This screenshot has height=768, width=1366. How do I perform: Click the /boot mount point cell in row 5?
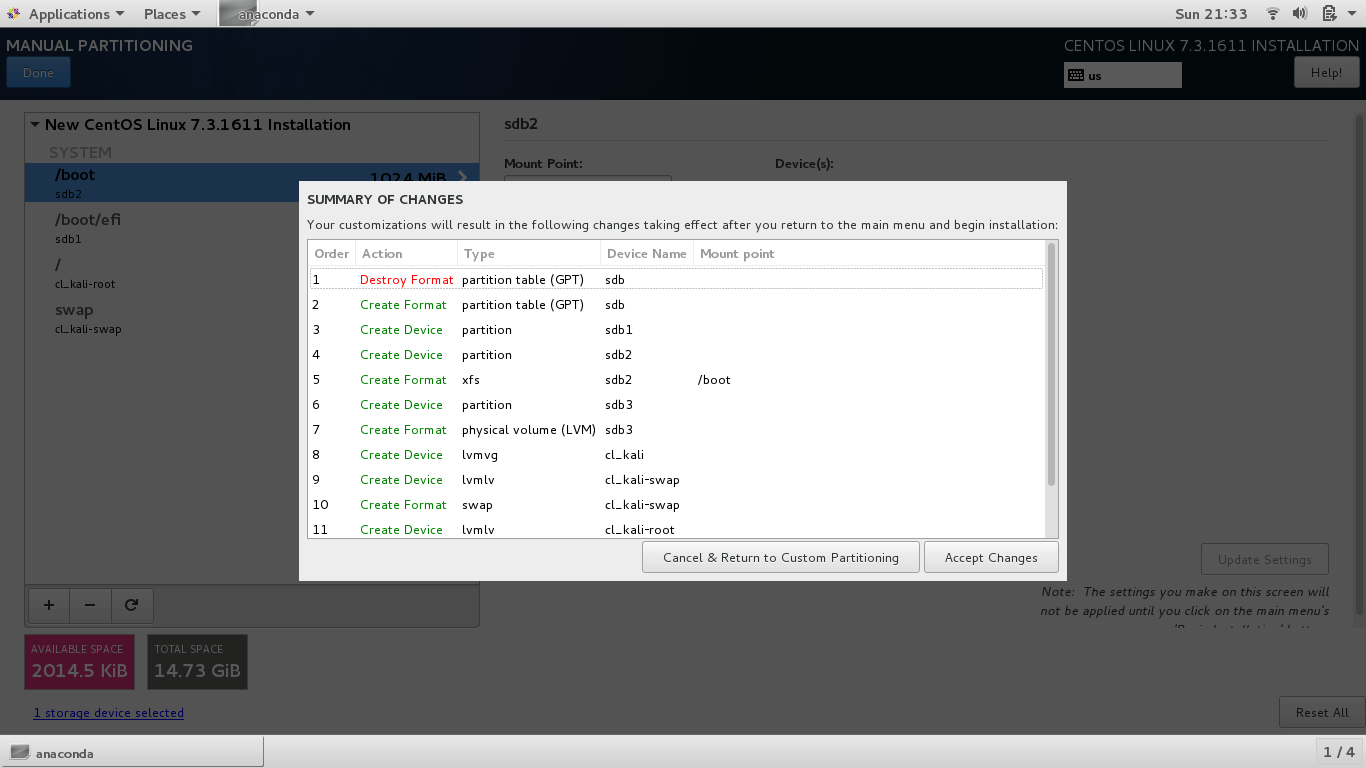point(714,380)
